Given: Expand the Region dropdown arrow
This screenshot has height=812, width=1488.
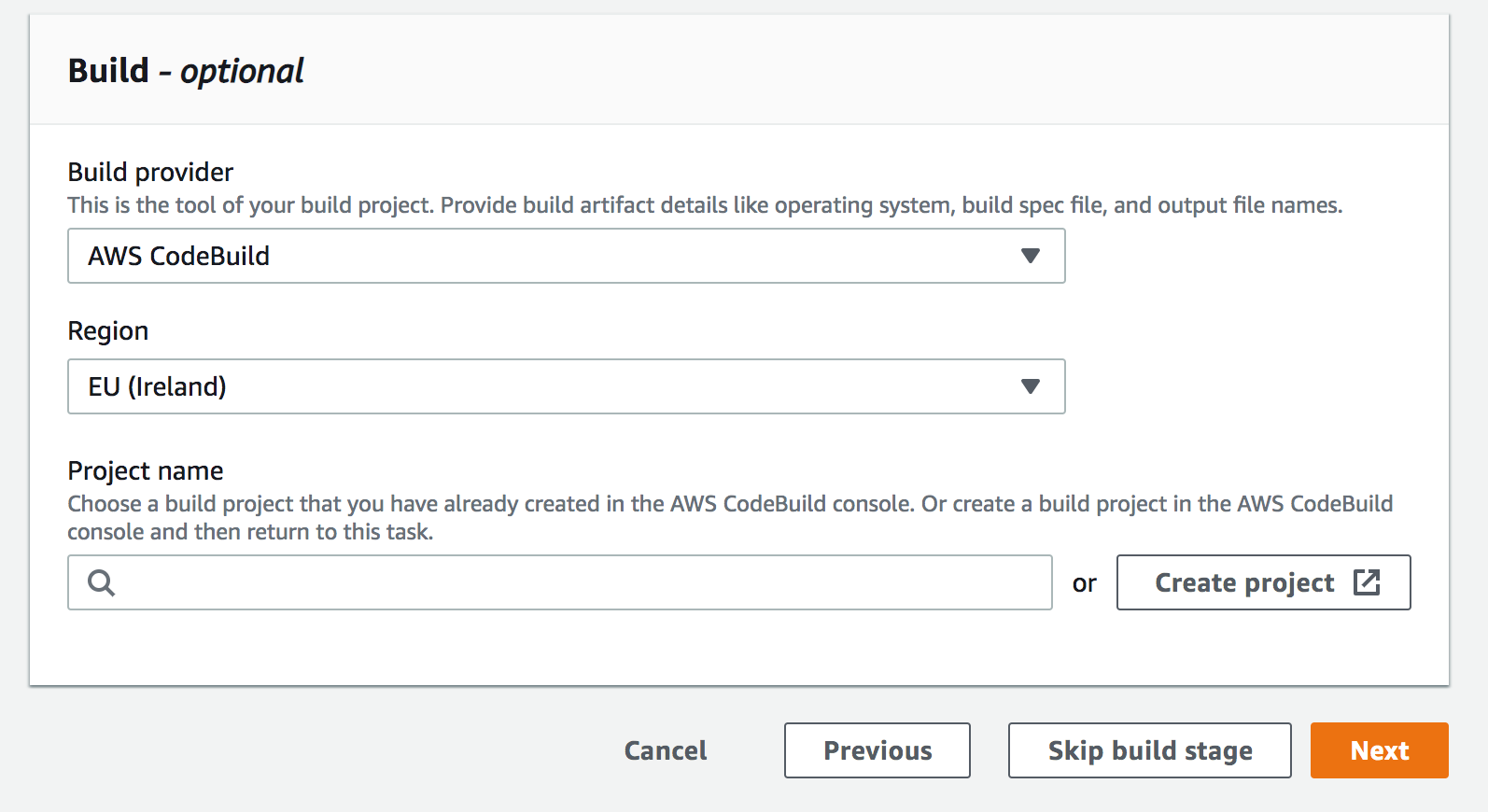Looking at the screenshot, I should 1030,386.
